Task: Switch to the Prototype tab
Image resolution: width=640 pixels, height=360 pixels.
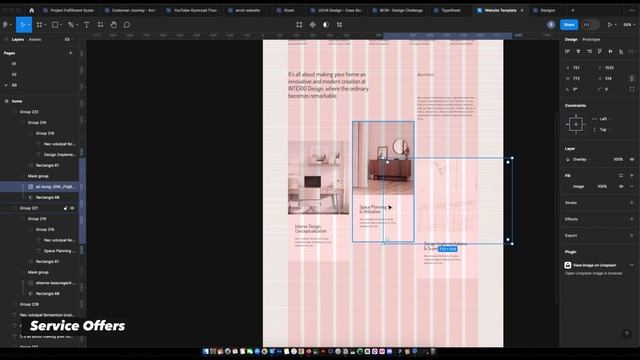Action: point(591,40)
